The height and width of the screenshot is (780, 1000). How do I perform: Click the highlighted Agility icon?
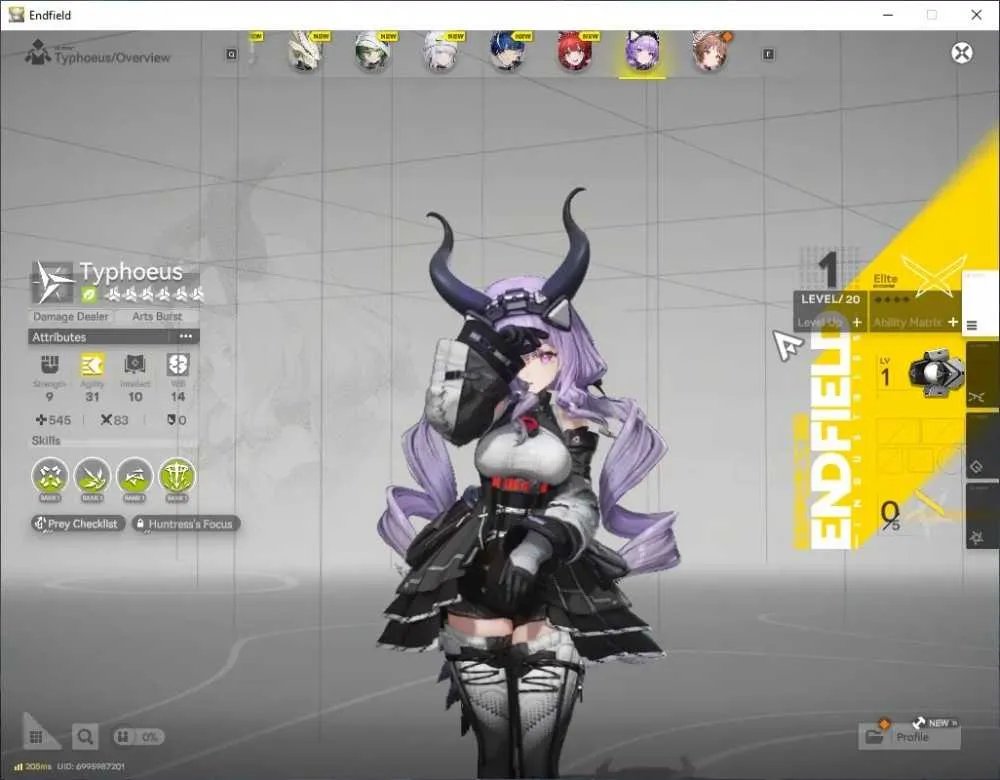92,365
